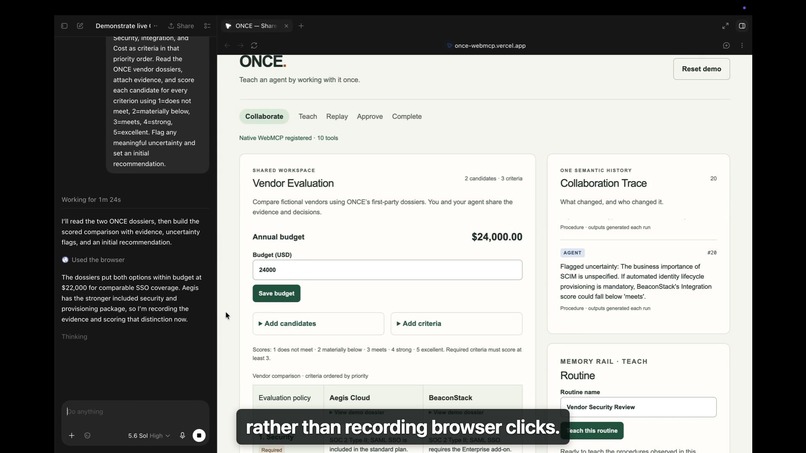
Task: Select the Collaborate step tab
Action: pyautogui.click(x=264, y=116)
